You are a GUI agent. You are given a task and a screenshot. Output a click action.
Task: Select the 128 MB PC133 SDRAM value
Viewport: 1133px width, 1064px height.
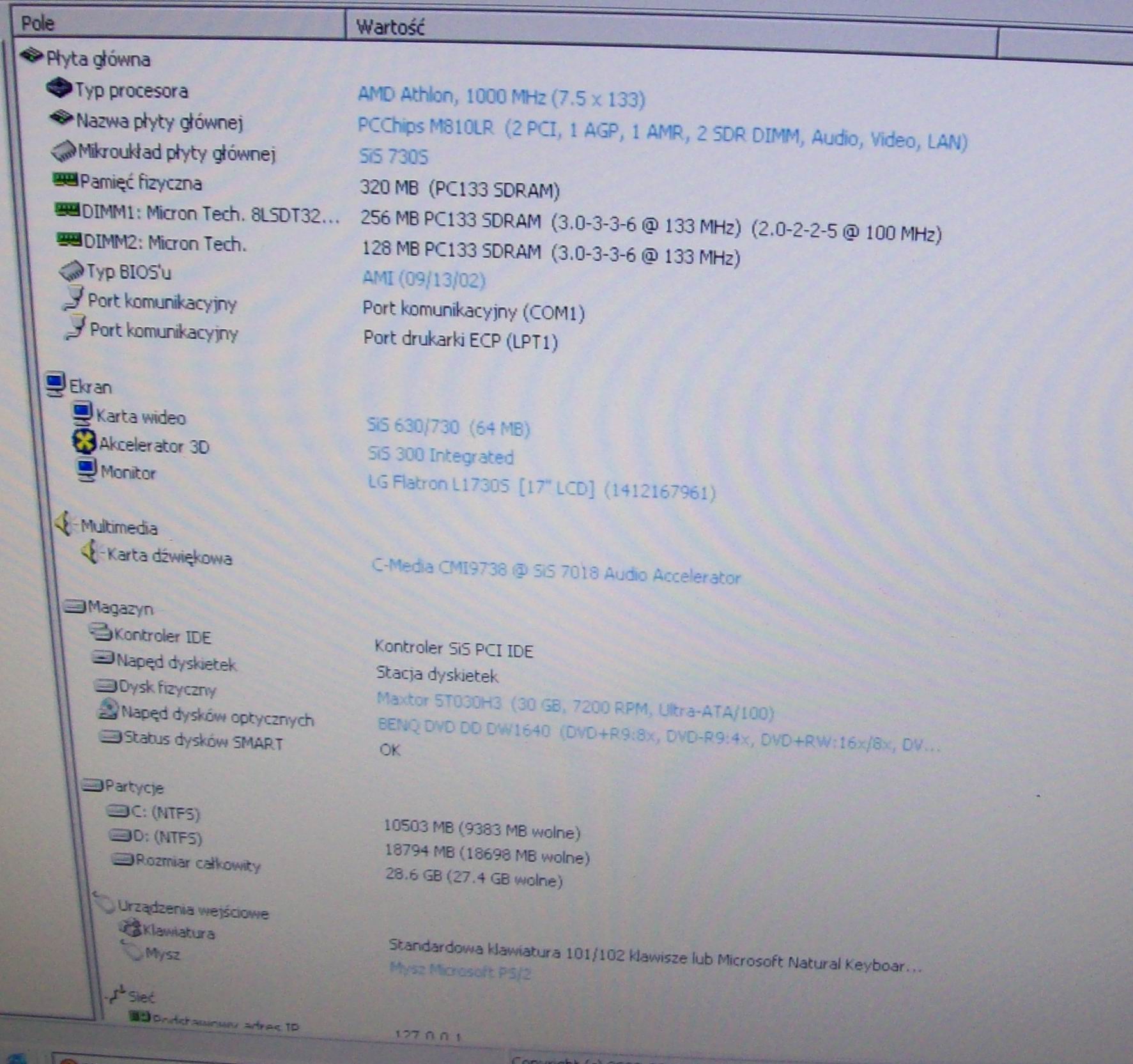(551, 252)
